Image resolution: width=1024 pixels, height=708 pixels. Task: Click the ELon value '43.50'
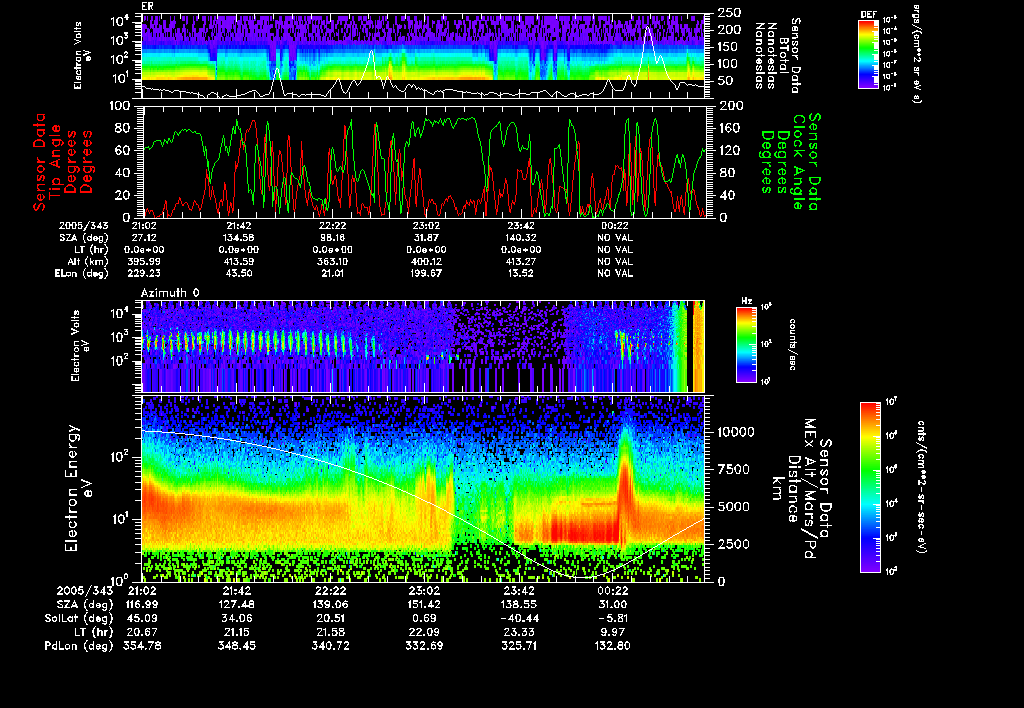click(239, 273)
